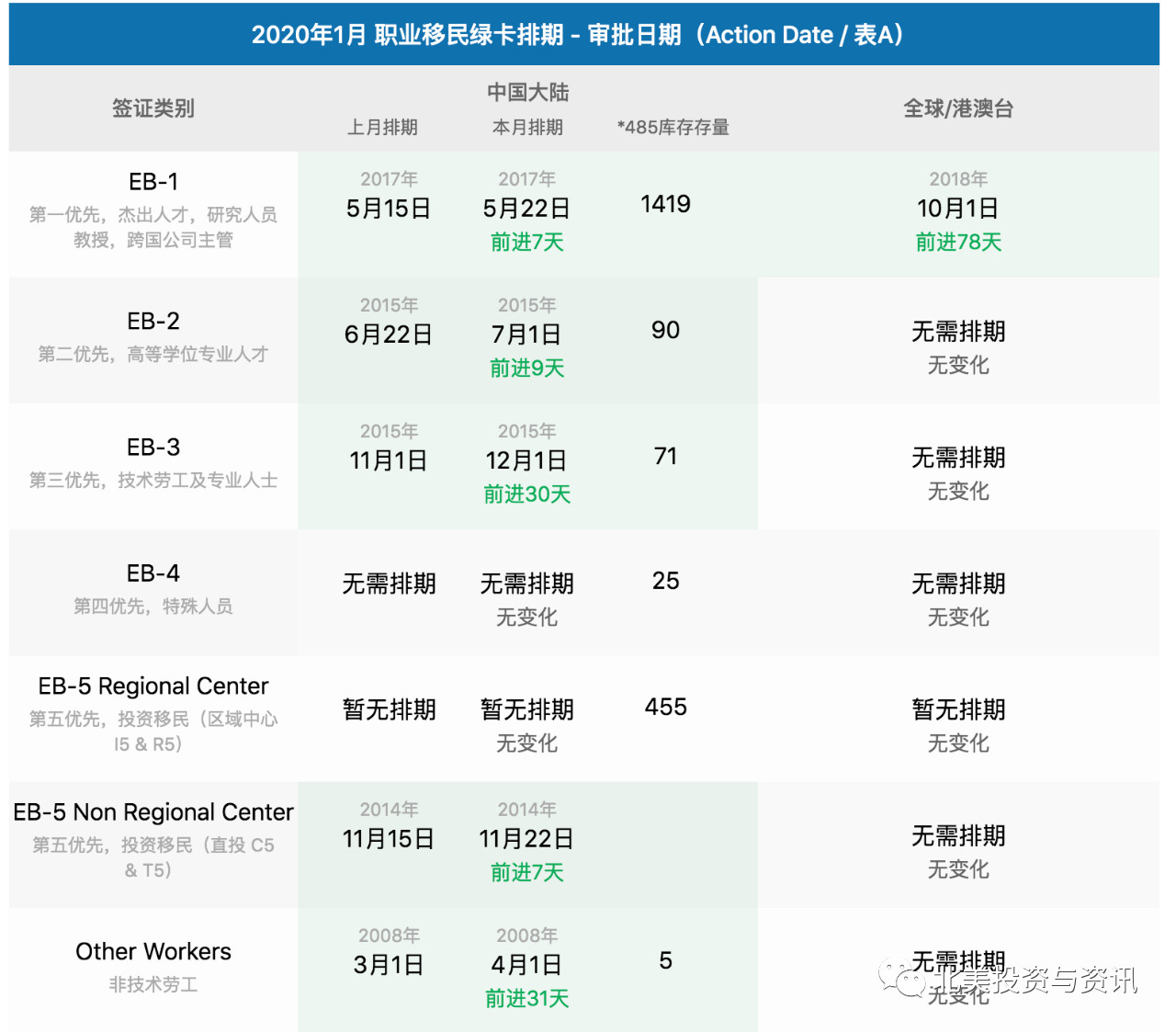Select the EB-4 row label
Screen dimensions: 1176x1032
tap(153, 573)
